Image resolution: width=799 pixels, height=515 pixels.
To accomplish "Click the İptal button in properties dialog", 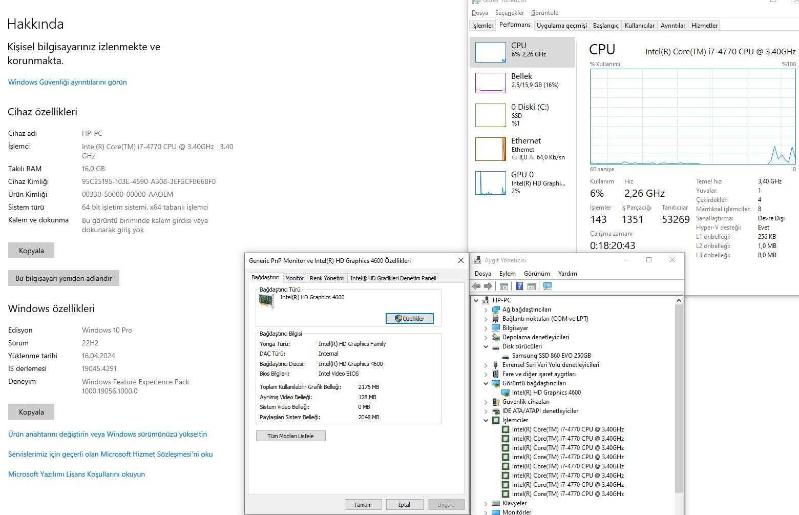I will [x=404, y=505].
